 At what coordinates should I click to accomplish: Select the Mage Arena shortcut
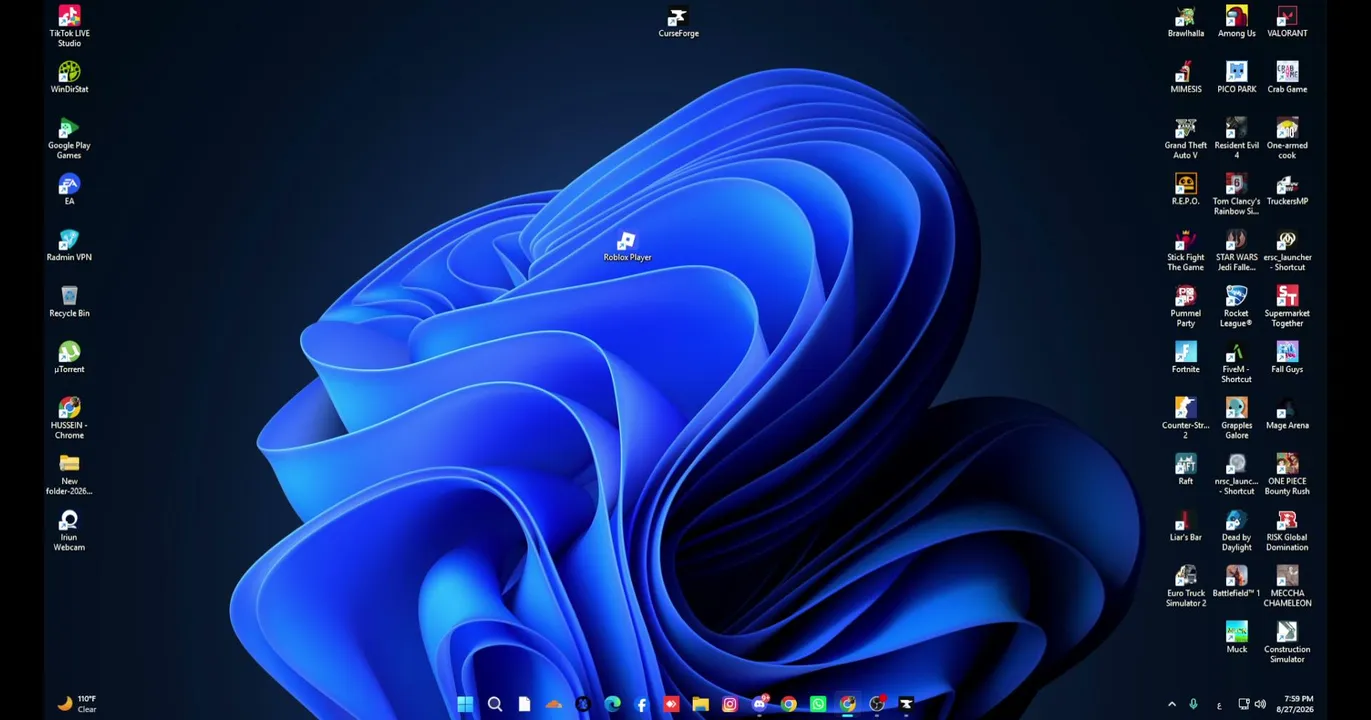click(x=1287, y=413)
